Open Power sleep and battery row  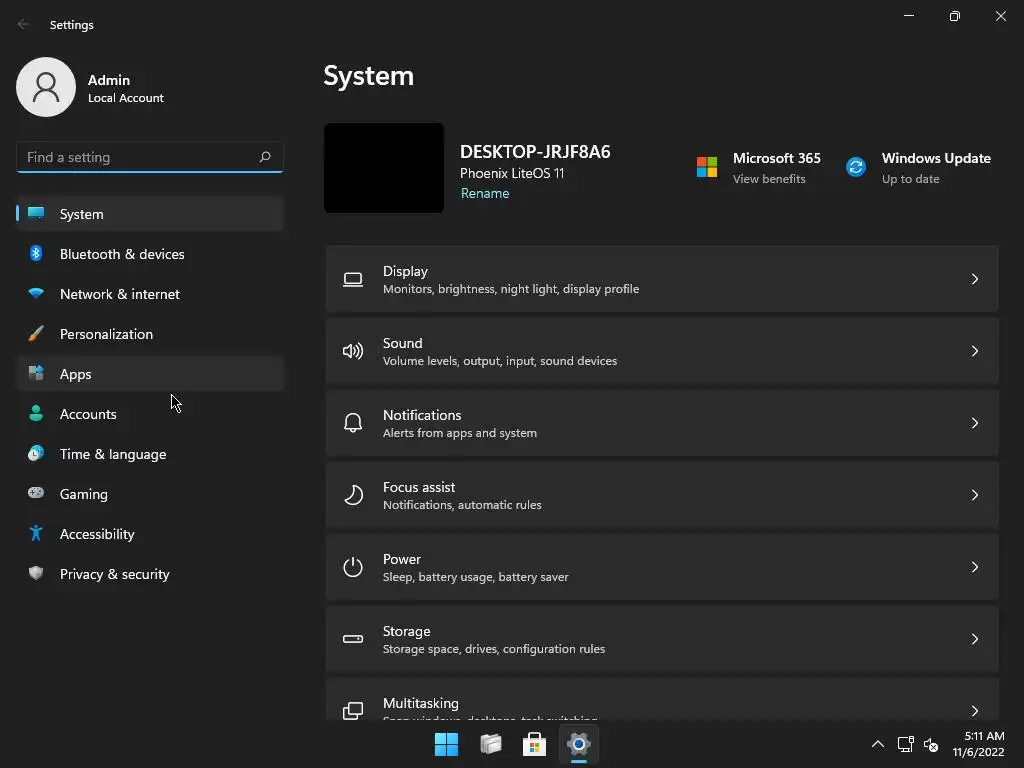click(662, 567)
